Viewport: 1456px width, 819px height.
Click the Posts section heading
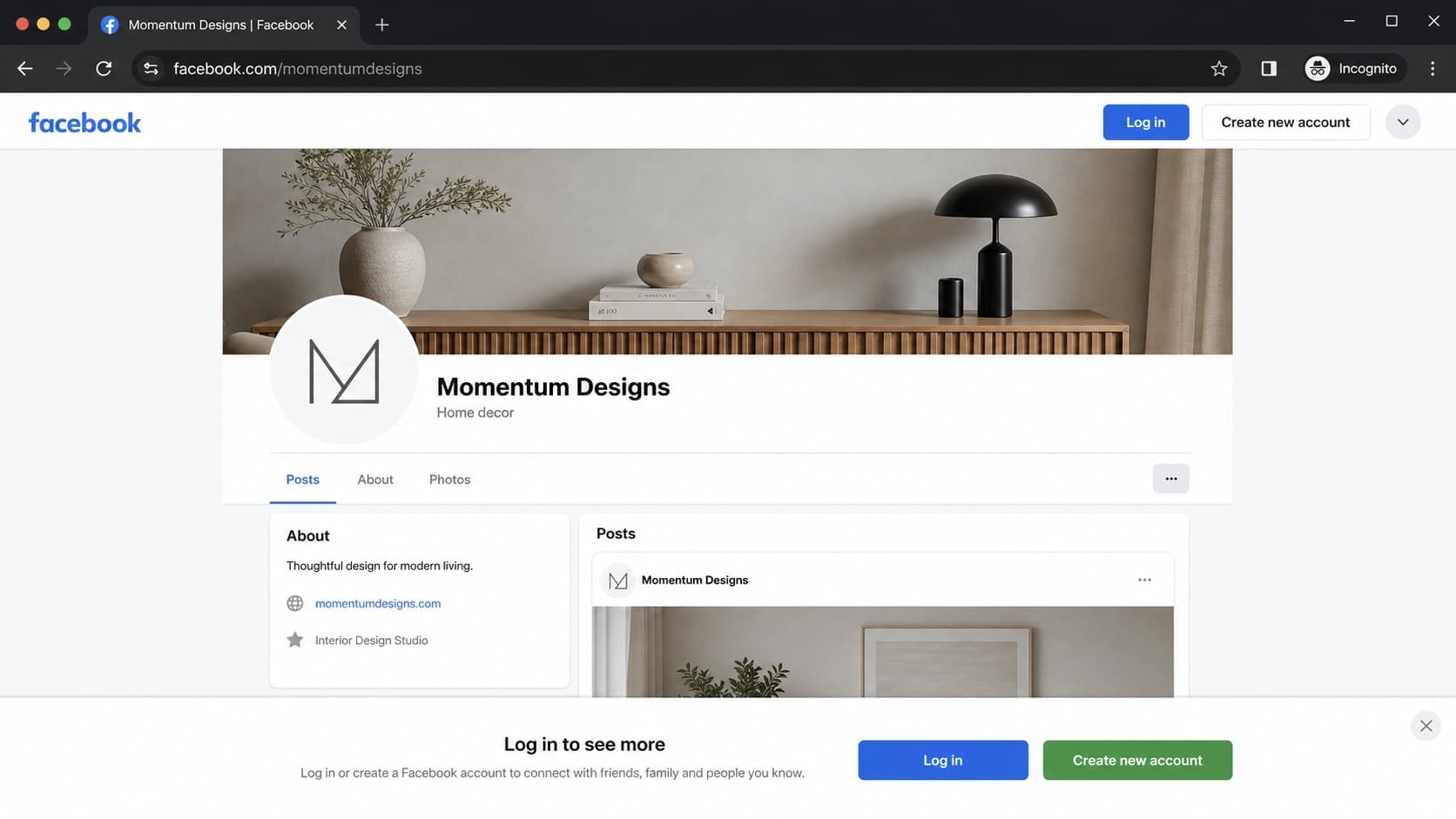click(x=616, y=534)
